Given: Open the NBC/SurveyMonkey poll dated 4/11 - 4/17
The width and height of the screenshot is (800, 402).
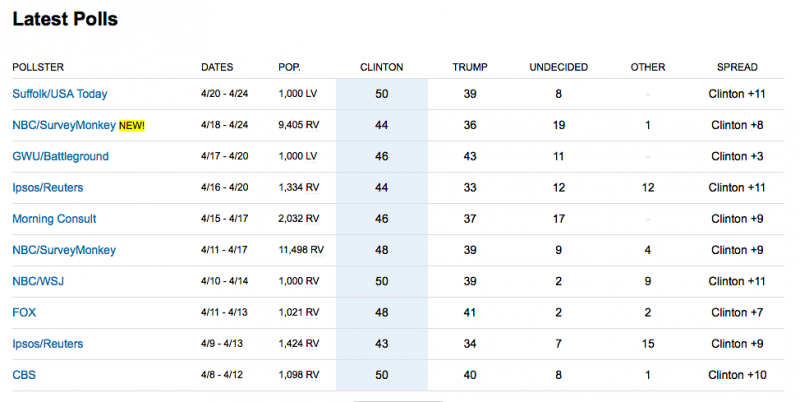Looking at the screenshot, I should pos(64,250).
